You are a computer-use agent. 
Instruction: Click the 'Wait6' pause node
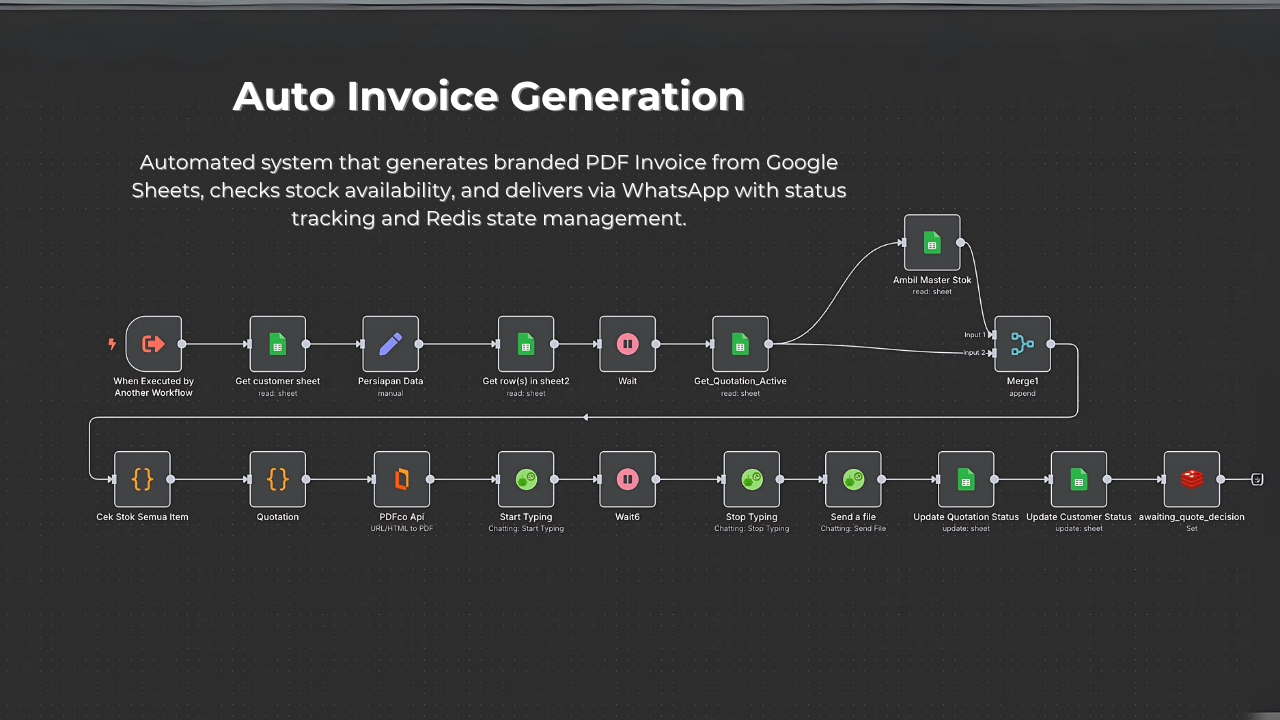628,479
